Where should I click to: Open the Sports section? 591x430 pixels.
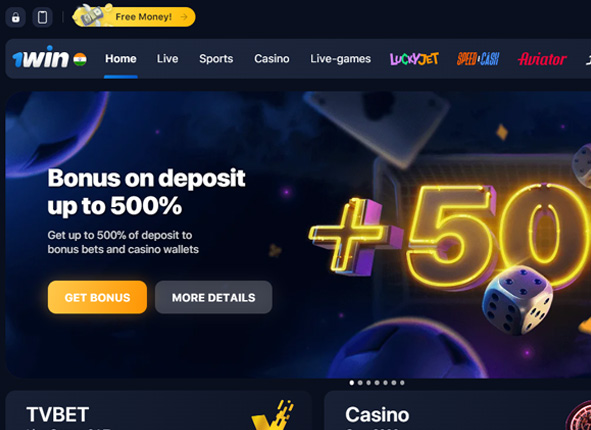216,59
